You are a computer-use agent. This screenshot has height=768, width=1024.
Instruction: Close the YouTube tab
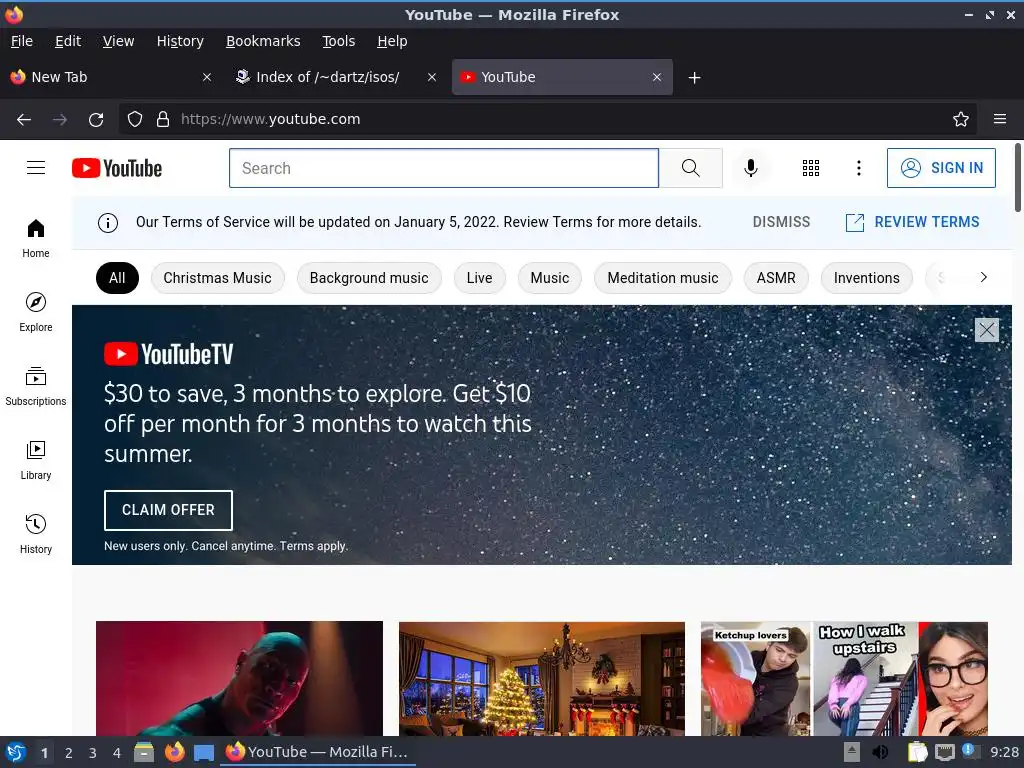pyautogui.click(x=657, y=77)
